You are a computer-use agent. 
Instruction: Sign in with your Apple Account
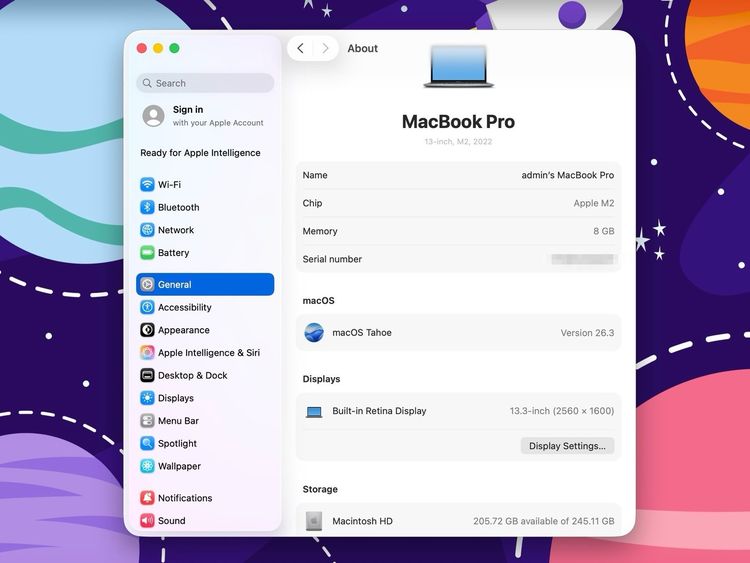pos(205,116)
